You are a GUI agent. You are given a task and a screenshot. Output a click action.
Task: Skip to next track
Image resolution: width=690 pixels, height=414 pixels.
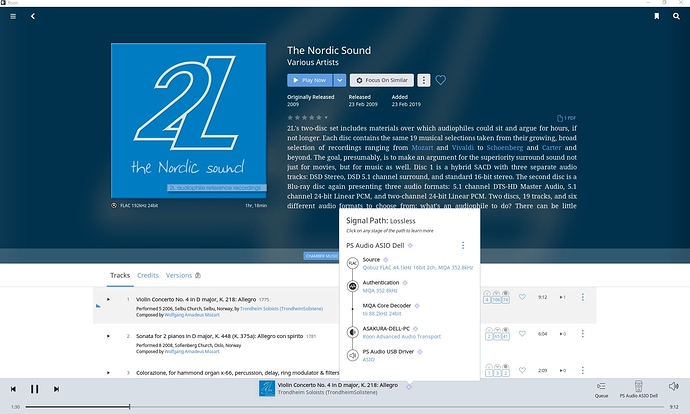click(56, 389)
